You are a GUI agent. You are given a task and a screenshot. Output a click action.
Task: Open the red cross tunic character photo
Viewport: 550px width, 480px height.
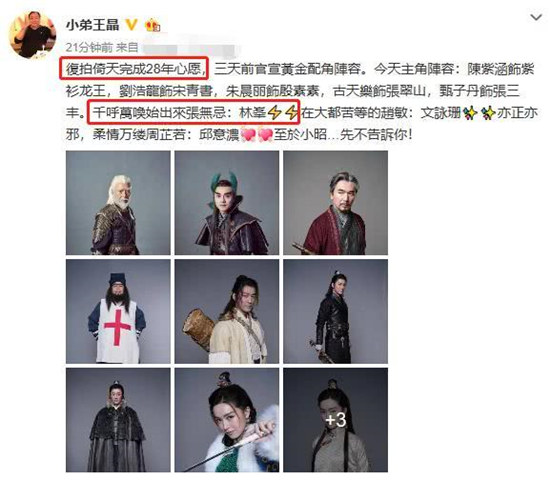pos(118,312)
